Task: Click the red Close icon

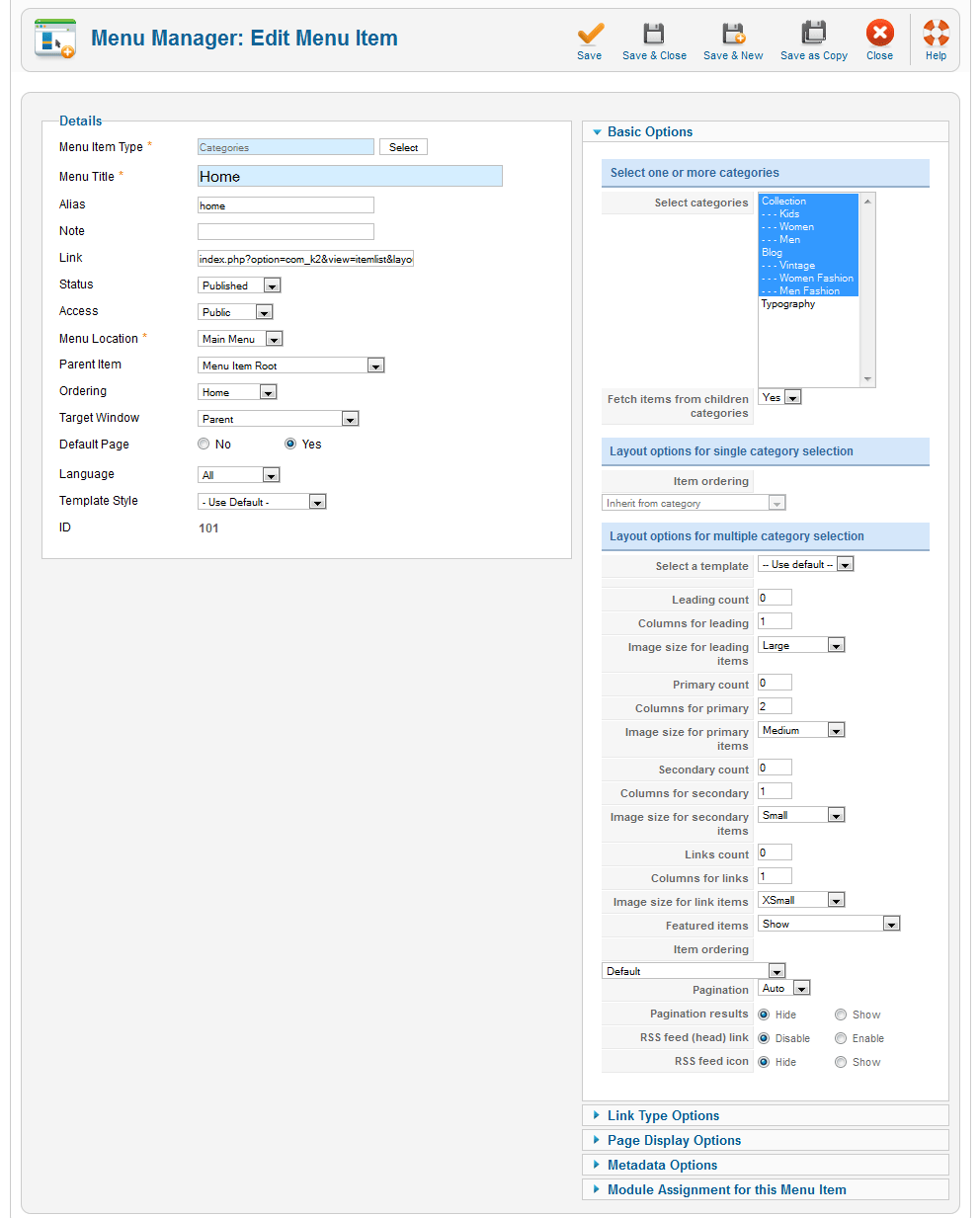Action: coord(879,34)
